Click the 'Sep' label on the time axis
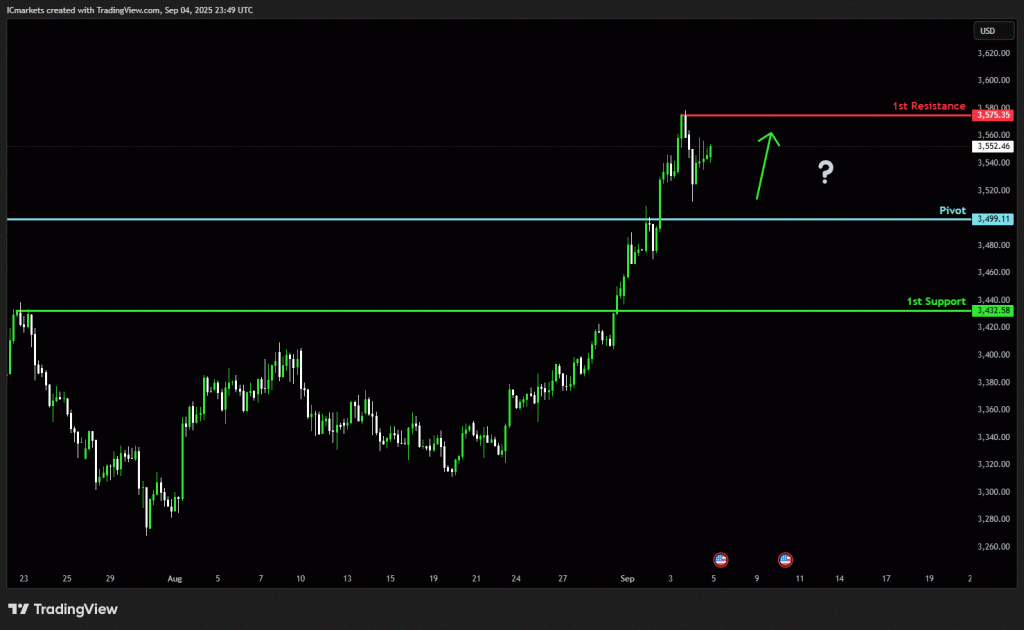 [x=627, y=578]
